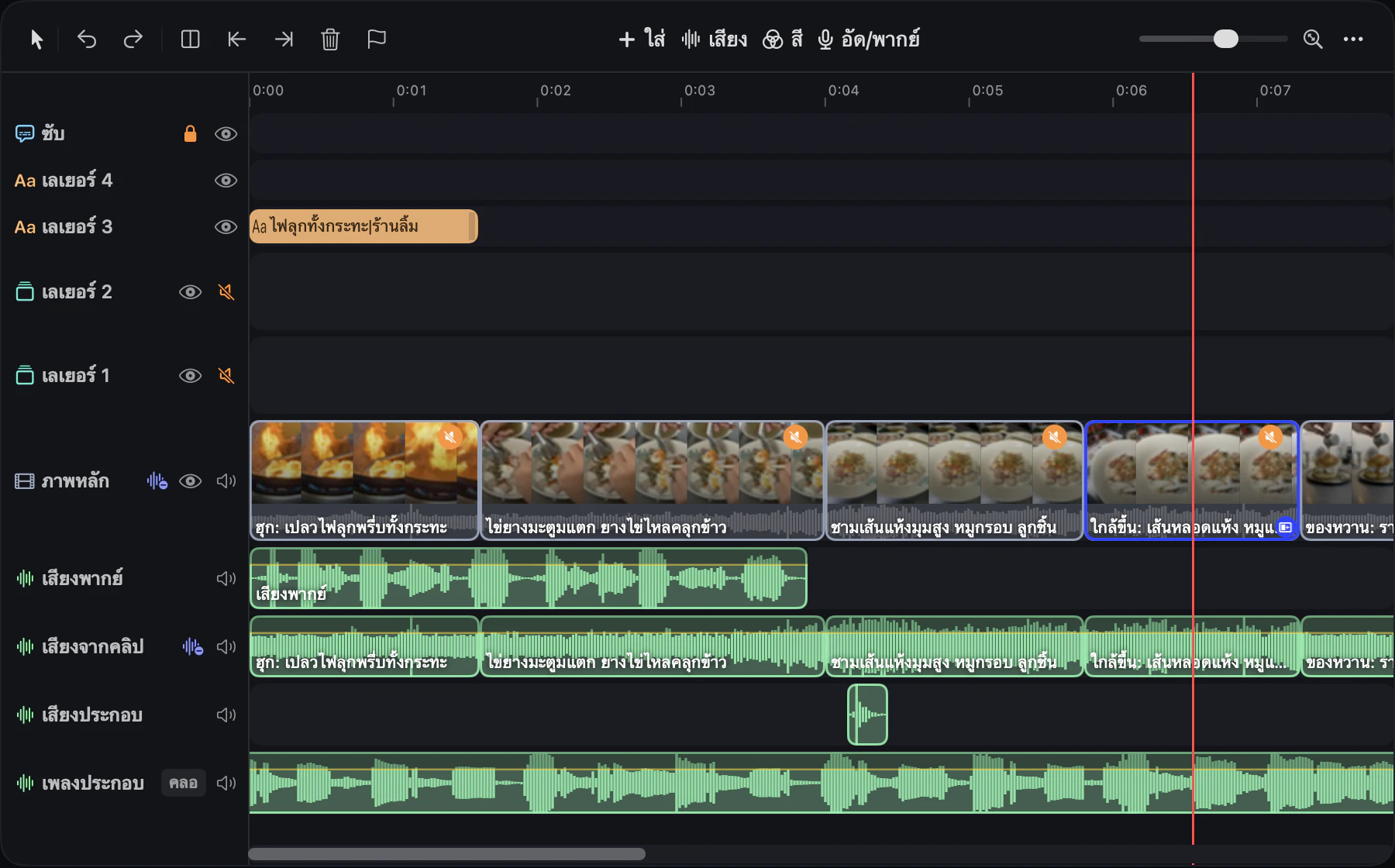1395x868 pixels.
Task: Trim clip start to playhead
Action: click(237, 39)
